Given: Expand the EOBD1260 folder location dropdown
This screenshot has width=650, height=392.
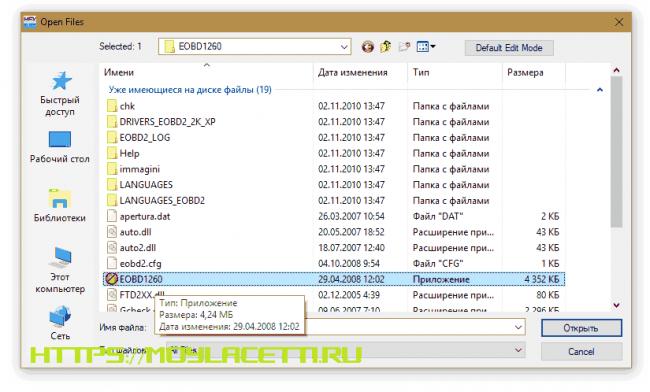Looking at the screenshot, I should (x=344, y=47).
